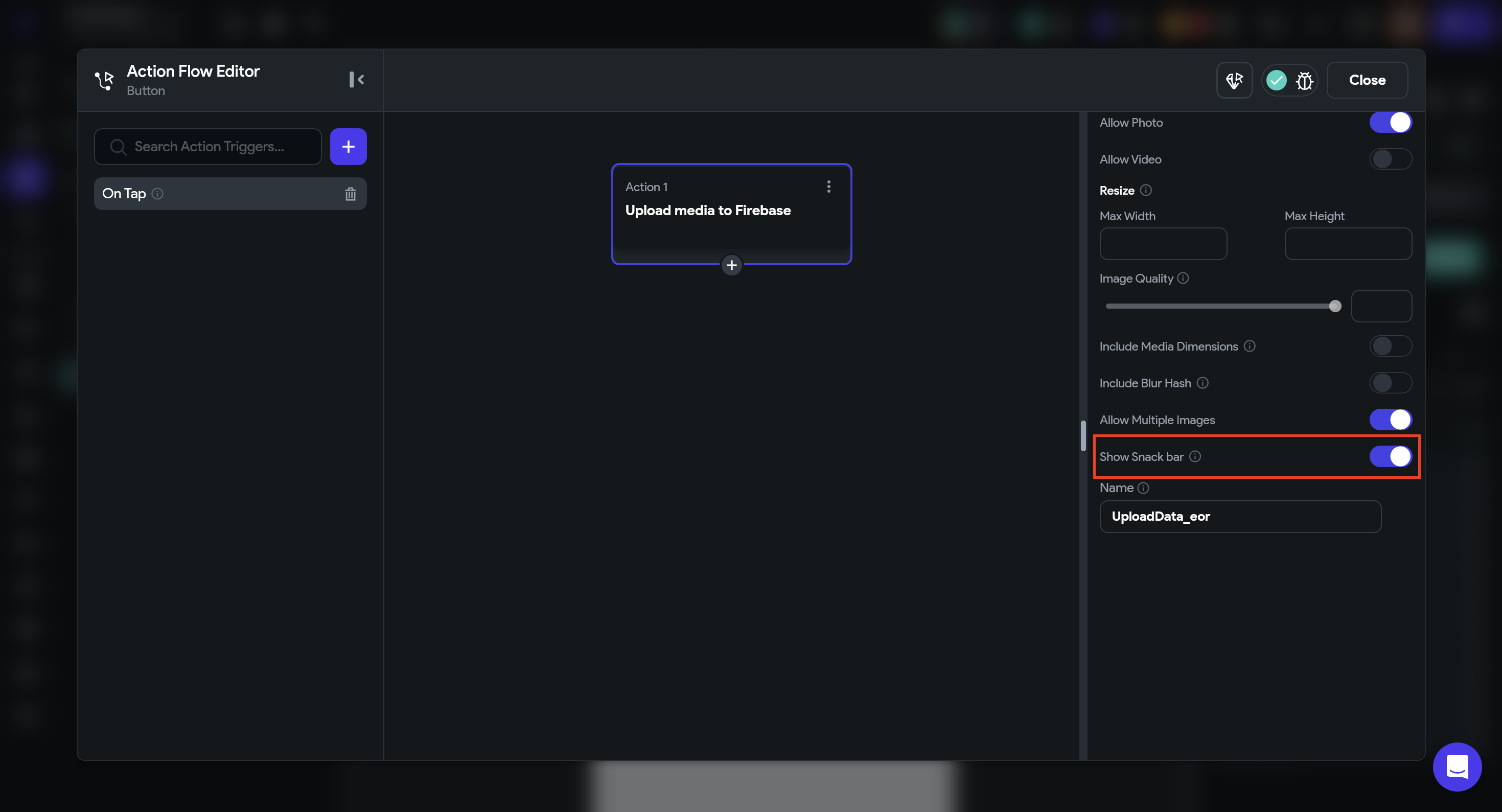Open the AI action generator icon
1502x812 pixels.
(x=1234, y=80)
